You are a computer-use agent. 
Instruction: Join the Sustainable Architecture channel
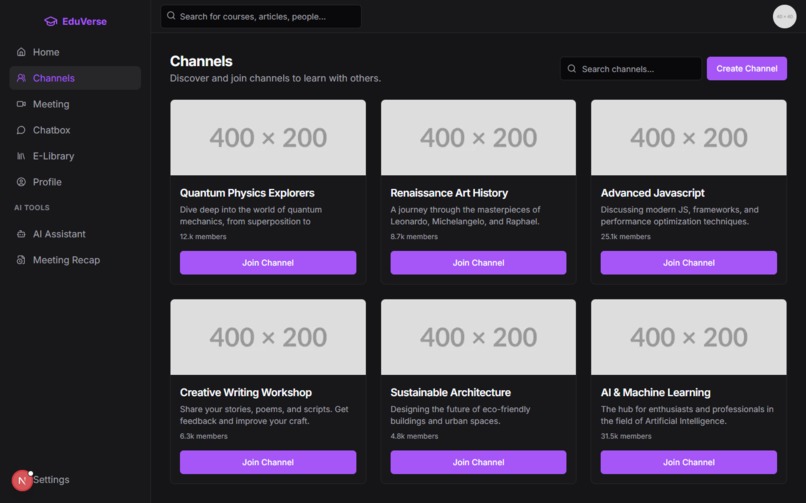tap(478, 462)
